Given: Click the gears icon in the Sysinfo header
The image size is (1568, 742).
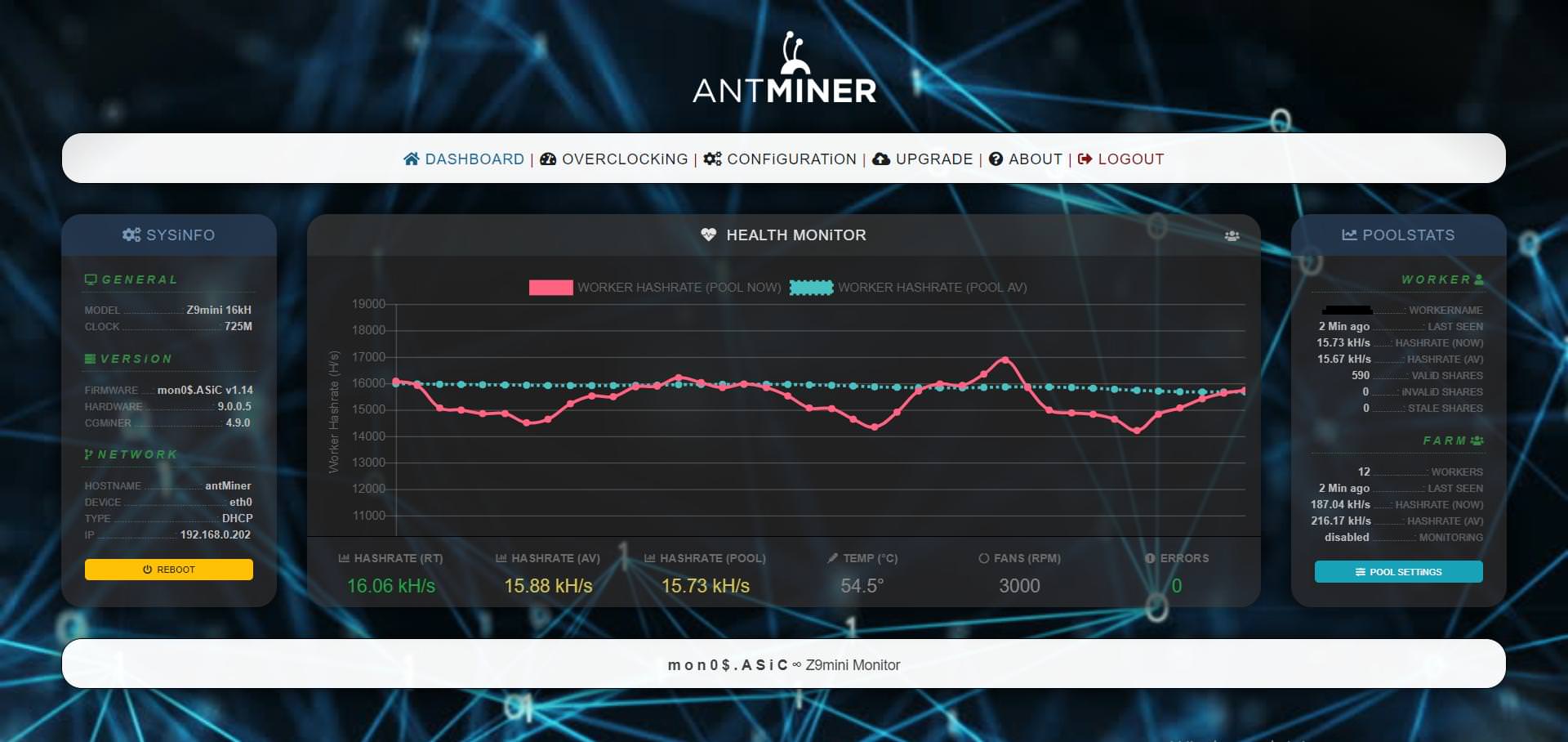Looking at the screenshot, I should (131, 235).
